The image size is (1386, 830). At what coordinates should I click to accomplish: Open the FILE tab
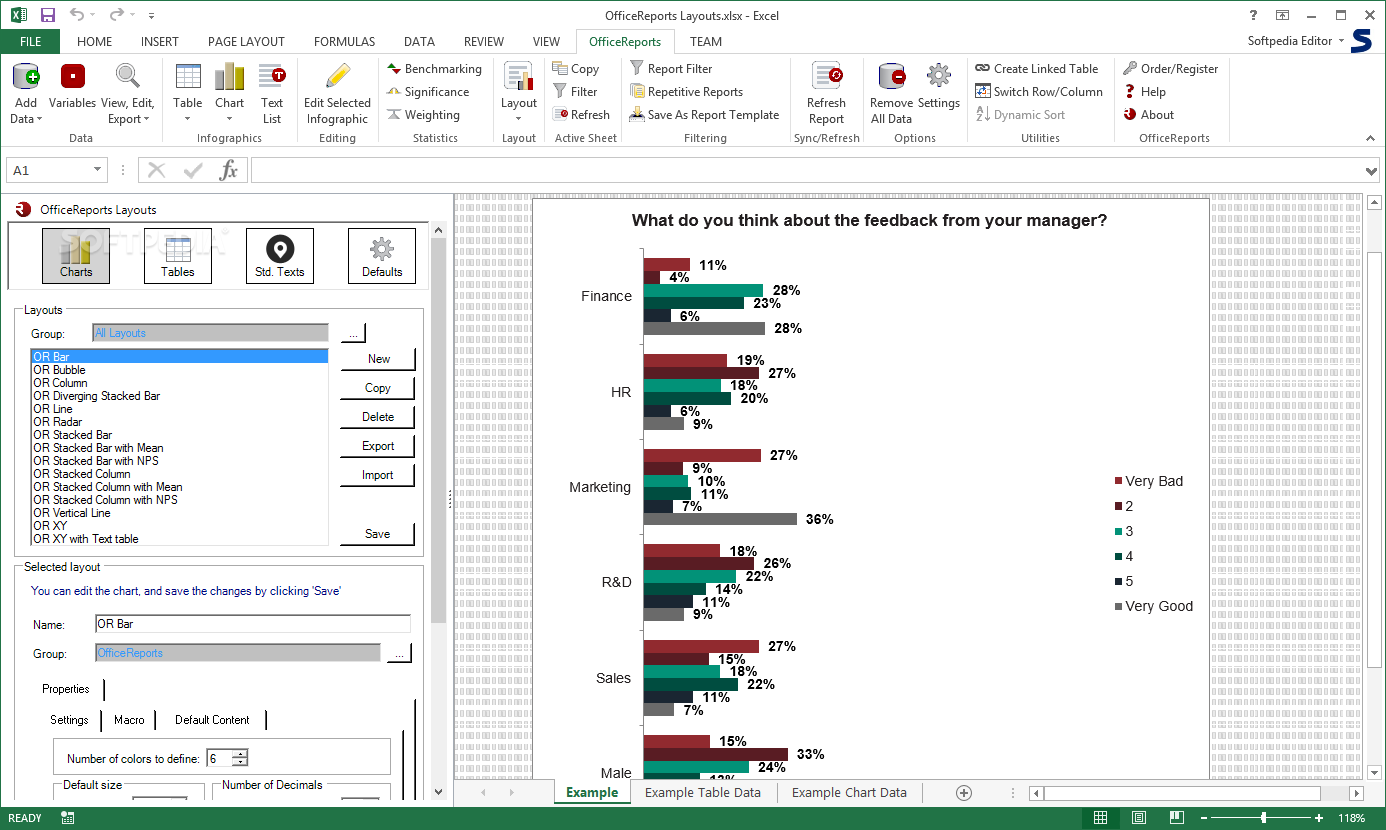coord(30,42)
